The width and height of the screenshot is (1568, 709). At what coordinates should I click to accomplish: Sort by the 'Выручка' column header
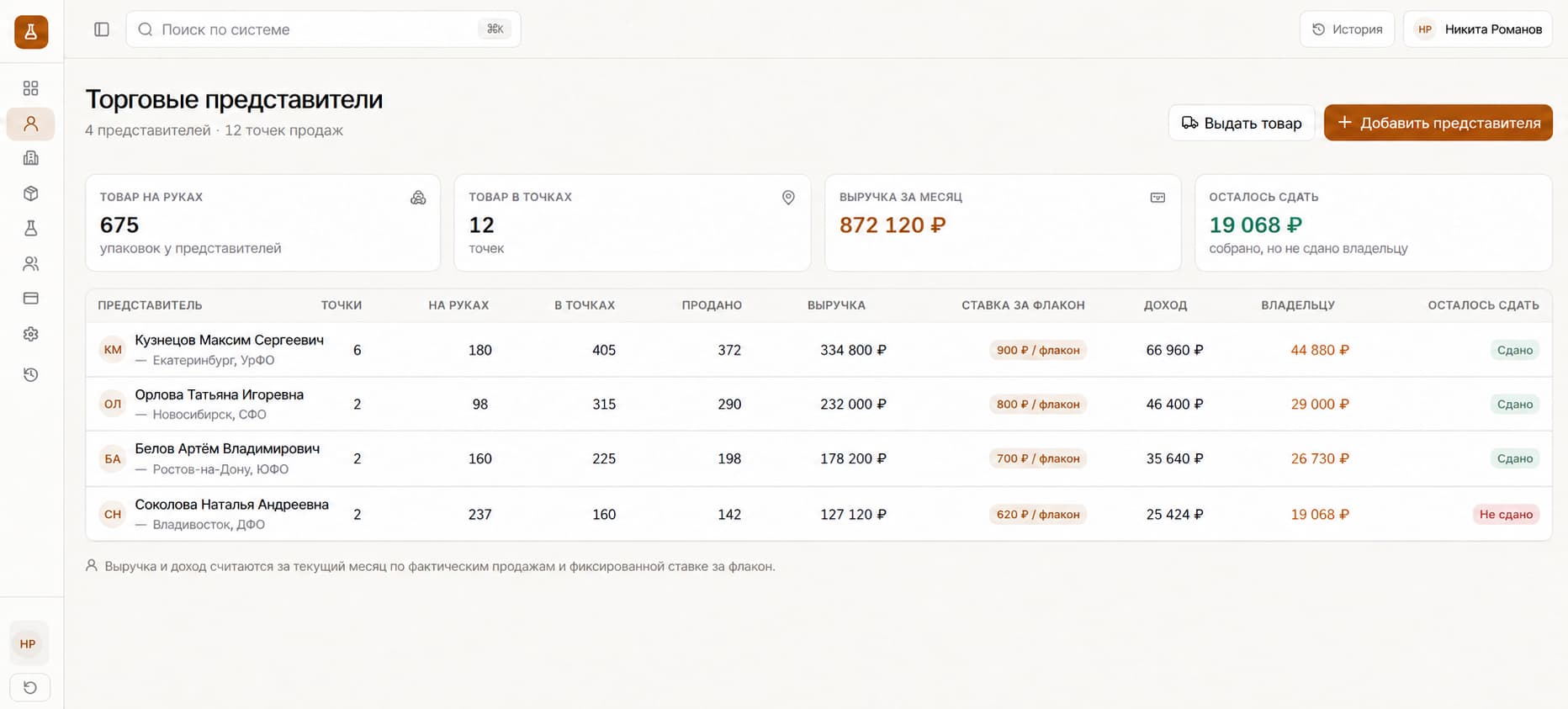point(836,305)
